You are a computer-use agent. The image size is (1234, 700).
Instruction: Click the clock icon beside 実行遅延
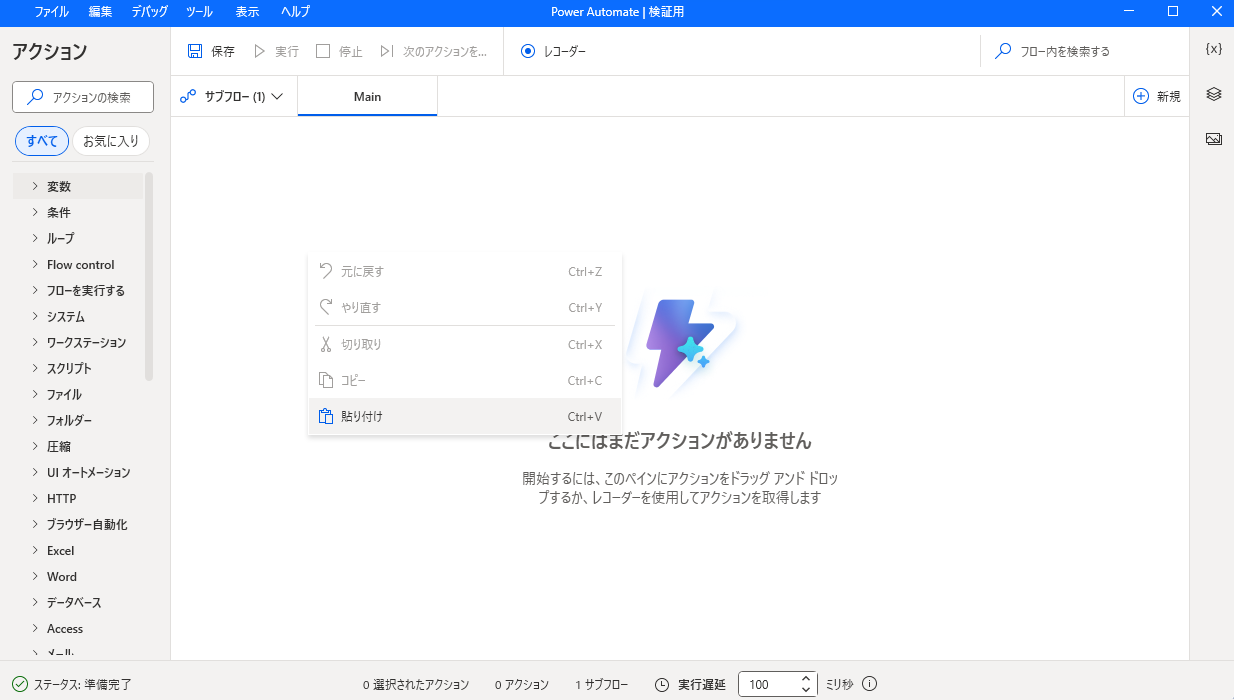click(x=662, y=685)
